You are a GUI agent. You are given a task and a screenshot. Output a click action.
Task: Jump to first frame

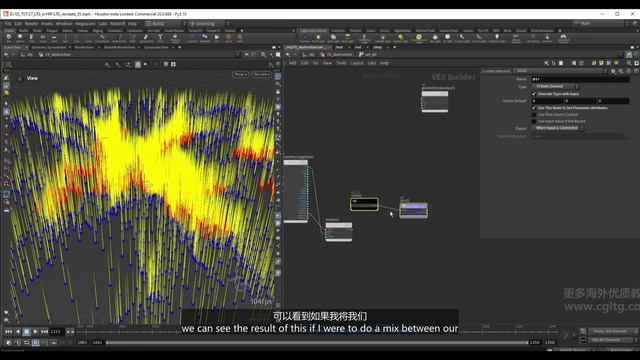(8, 332)
